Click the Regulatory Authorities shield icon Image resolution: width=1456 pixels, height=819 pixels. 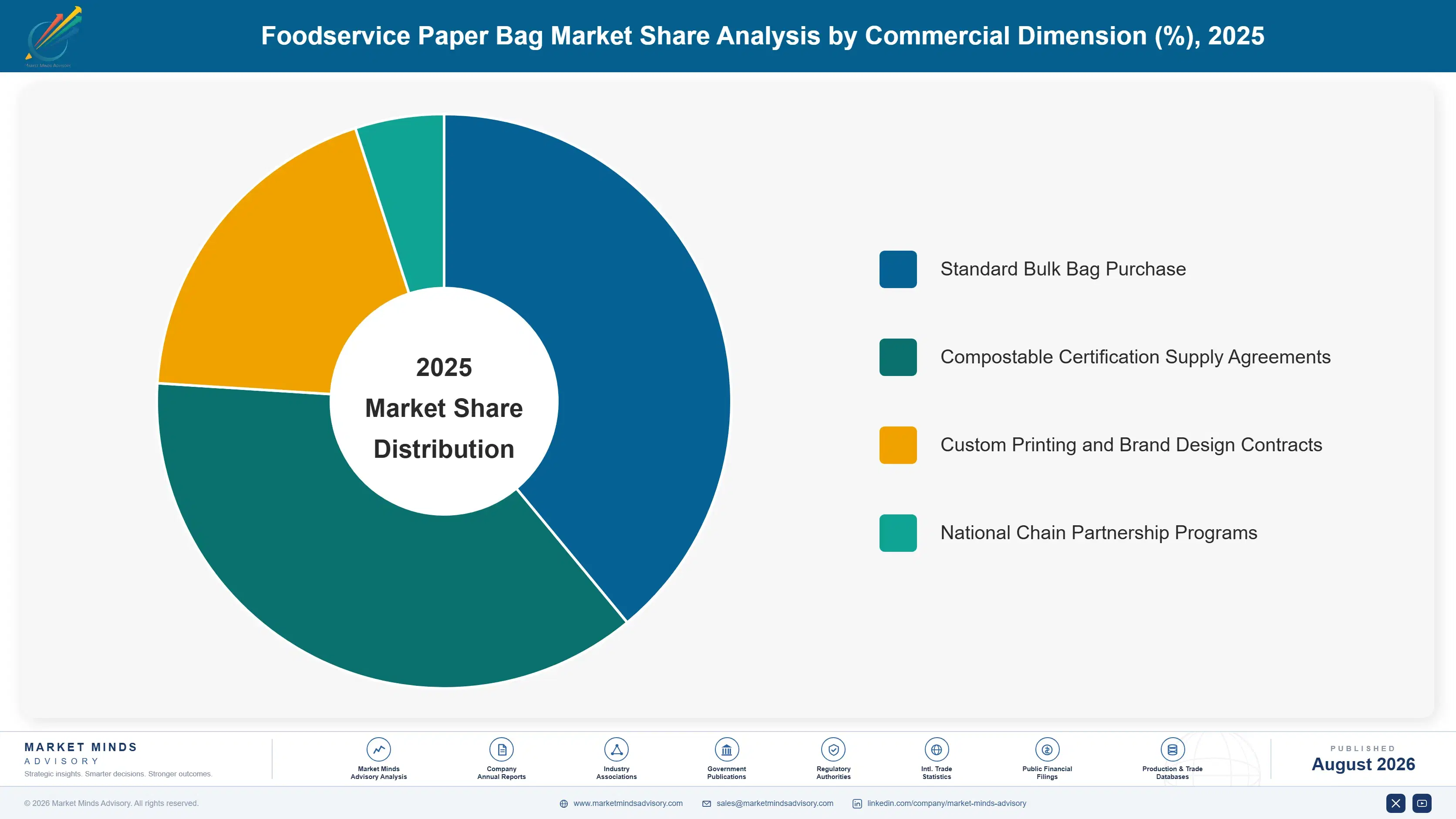[833, 749]
